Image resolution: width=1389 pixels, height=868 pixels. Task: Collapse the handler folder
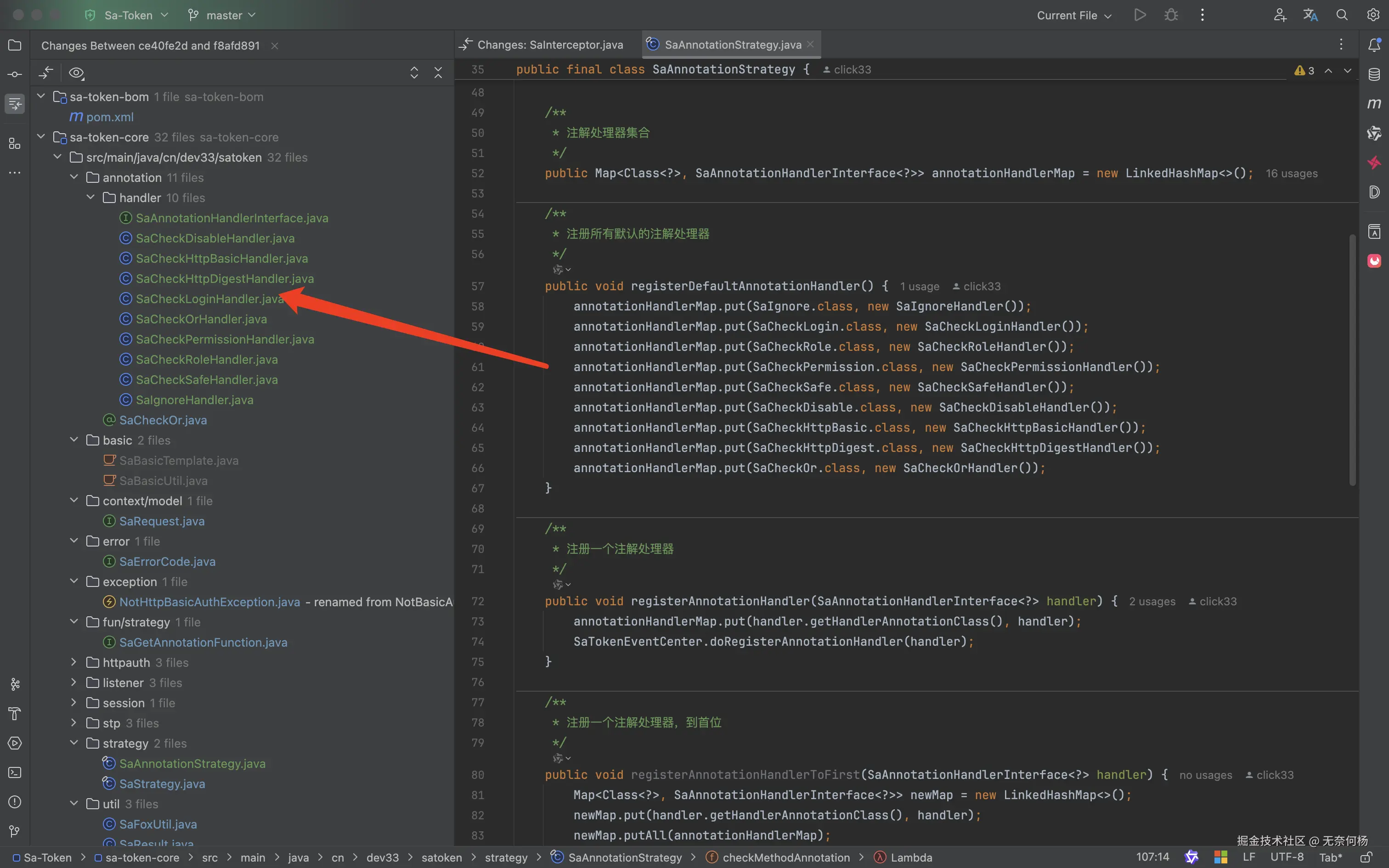click(90, 197)
